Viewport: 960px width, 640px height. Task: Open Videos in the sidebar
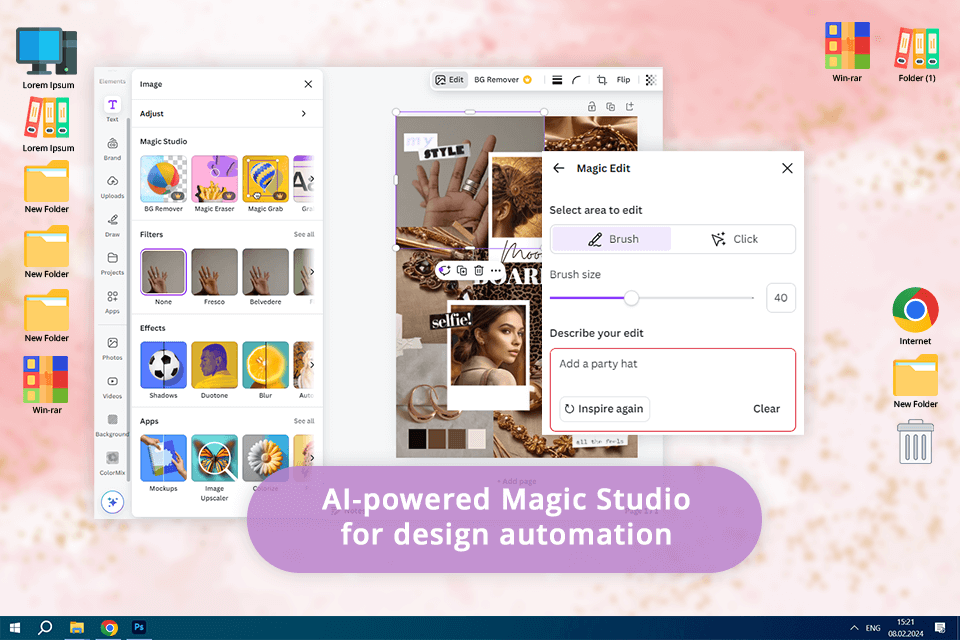point(112,386)
